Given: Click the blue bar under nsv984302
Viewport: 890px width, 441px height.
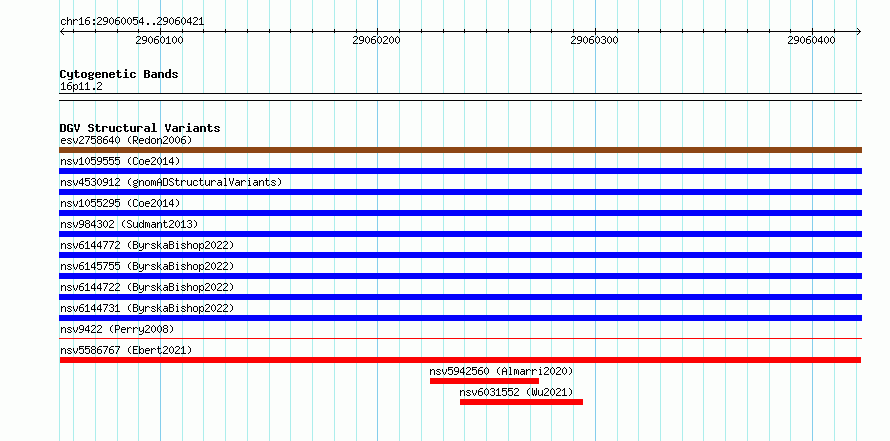Looking at the screenshot, I should point(461,234).
